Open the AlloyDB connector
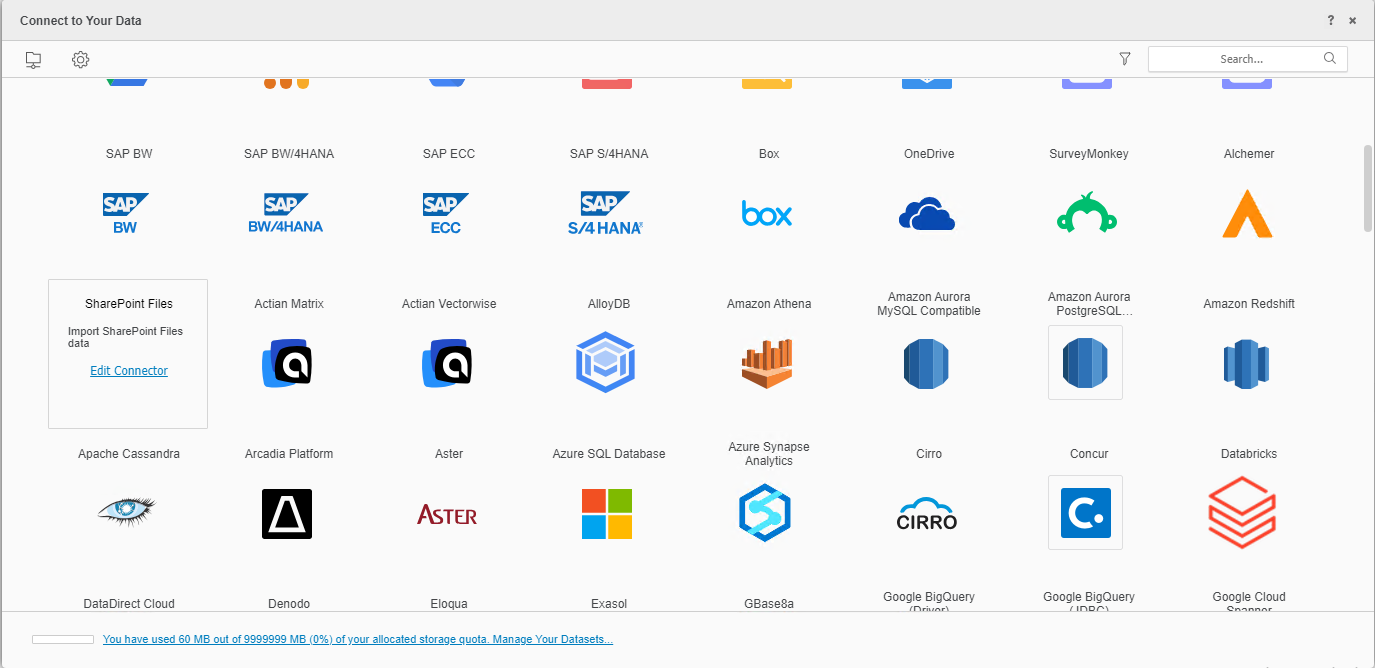This screenshot has width=1375, height=668. pyautogui.click(x=607, y=362)
